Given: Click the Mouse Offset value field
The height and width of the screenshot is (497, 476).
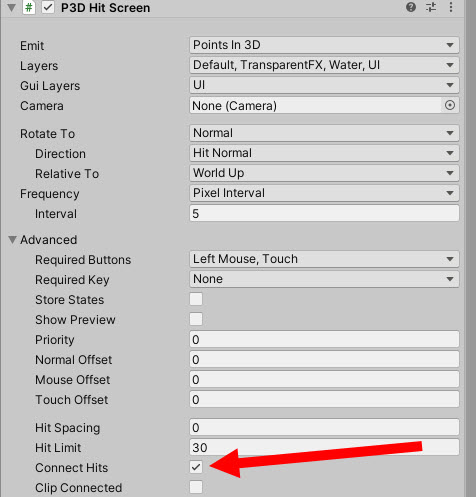Looking at the screenshot, I should coord(324,379).
